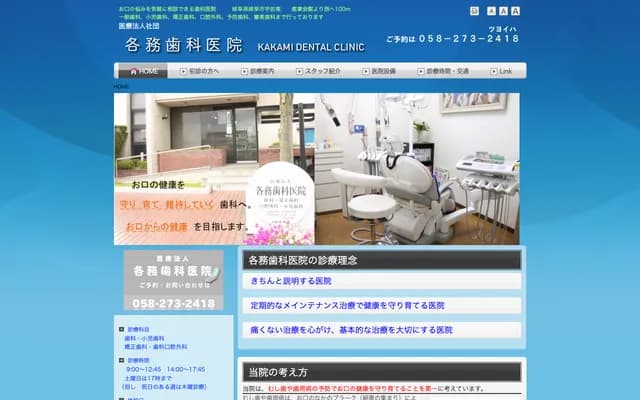Click the square bullet icon beside 診療時間 in sidebar
This screenshot has height=400, width=640.
click(121, 358)
